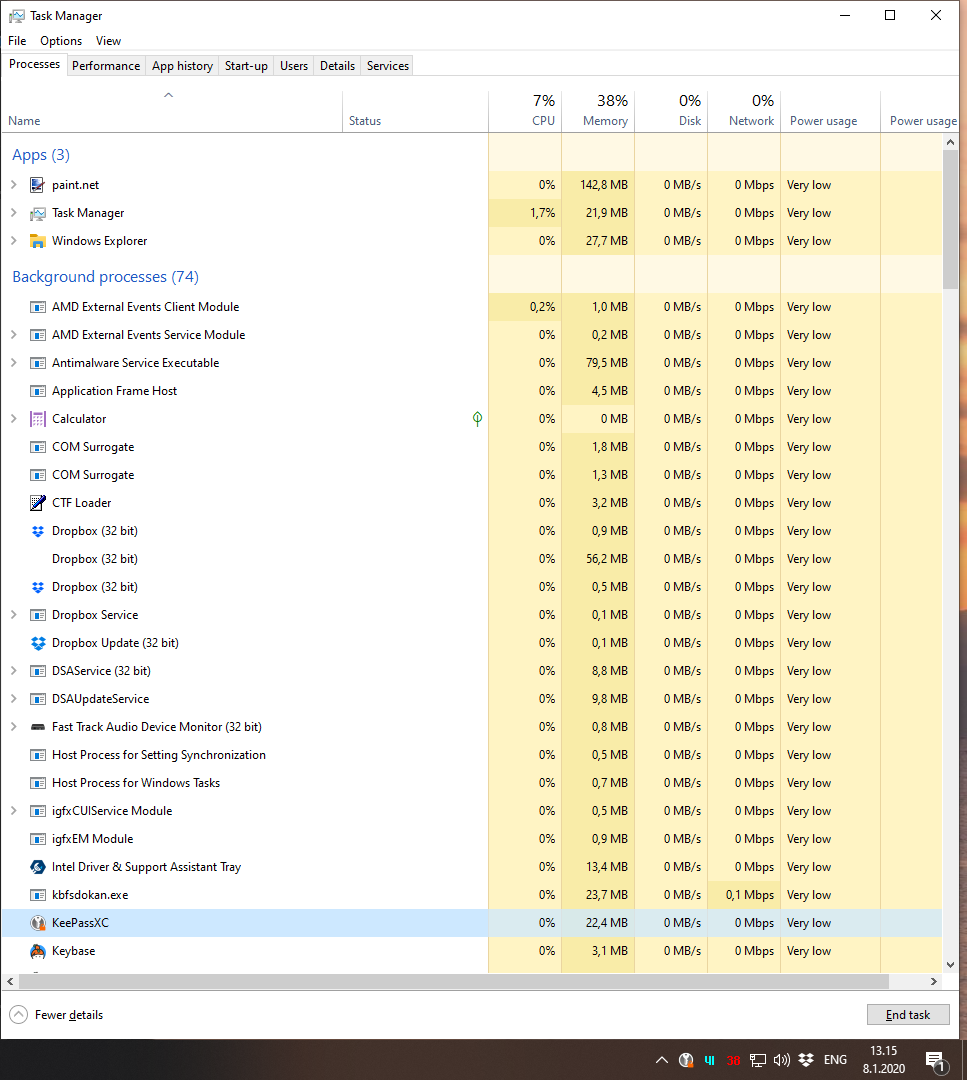967x1080 pixels.
Task: Click the Fast Track Audio Device Monitor icon
Action: coord(37,727)
